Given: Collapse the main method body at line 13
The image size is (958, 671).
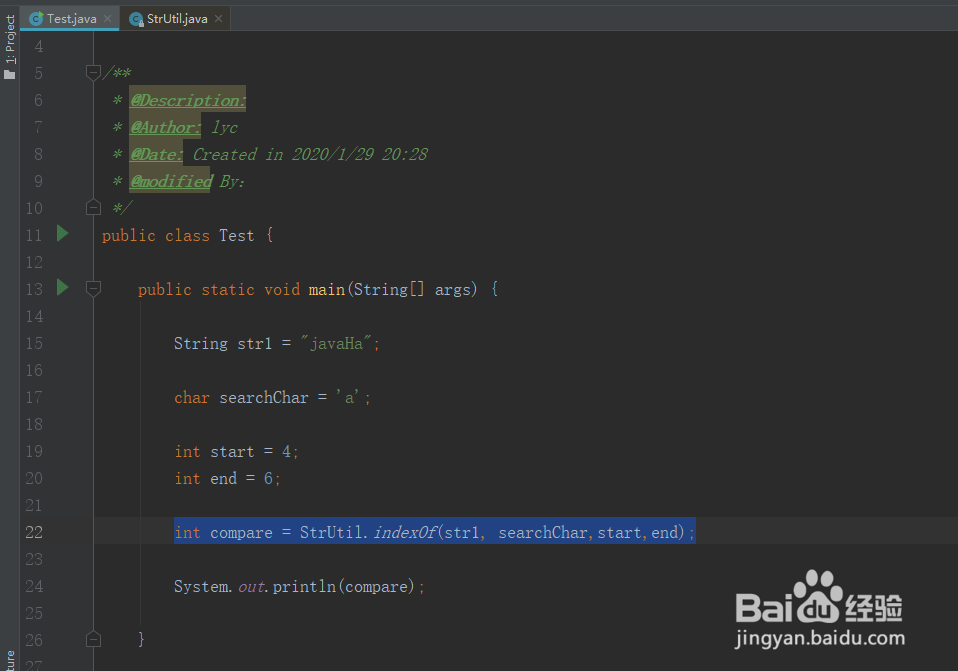Looking at the screenshot, I should [x=93, y=288].
